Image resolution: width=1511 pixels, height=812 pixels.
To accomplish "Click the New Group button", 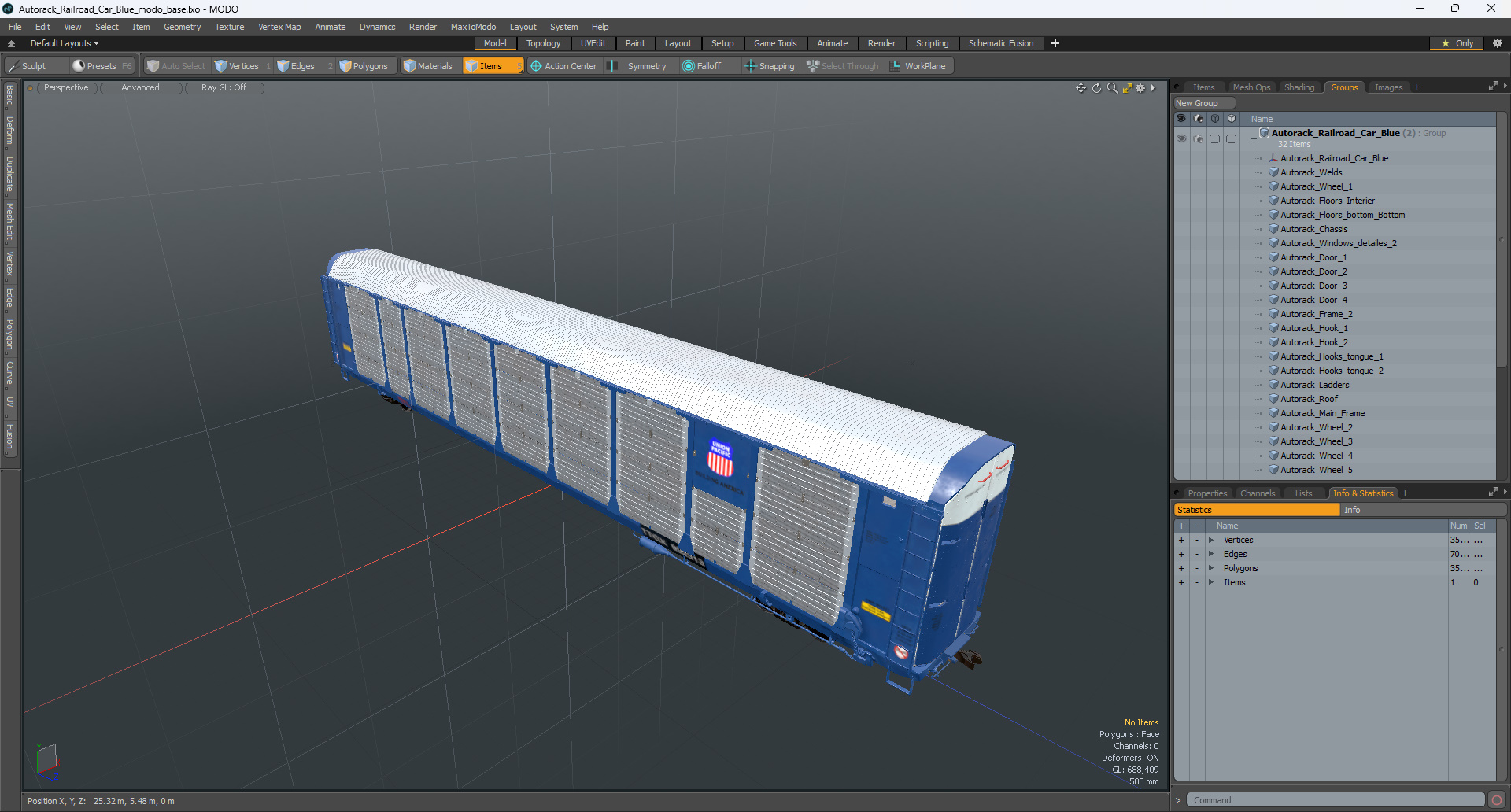I will click(1204, 103).
